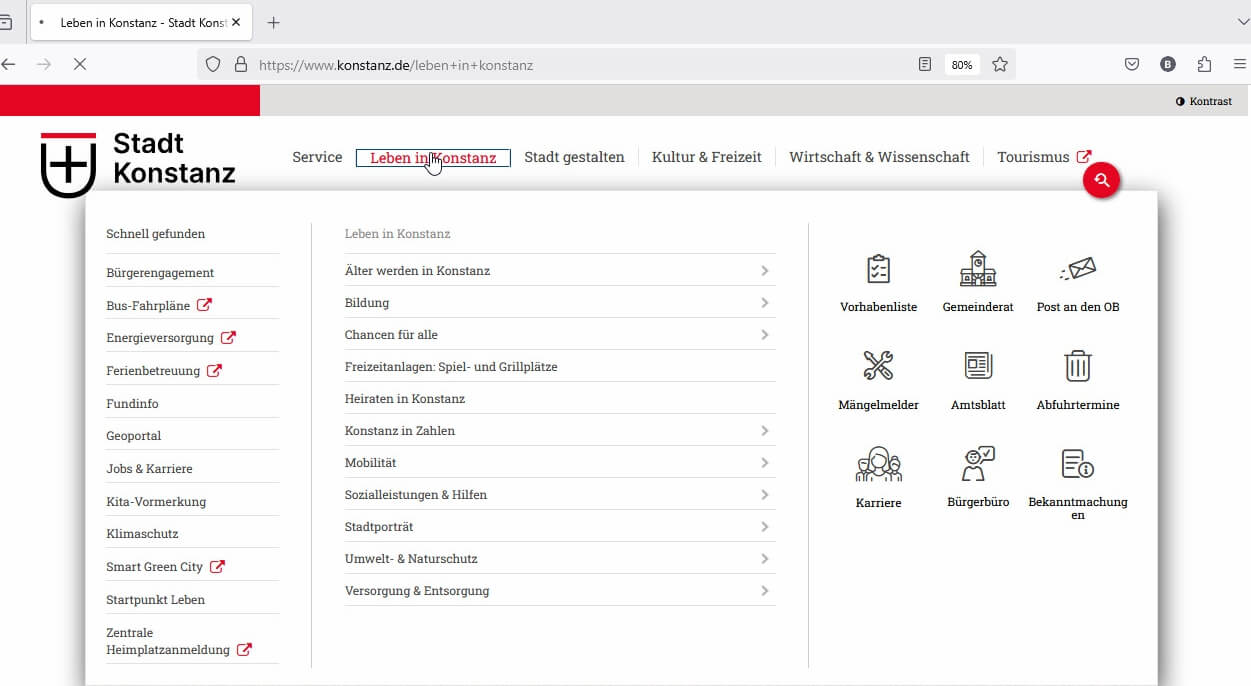Click the red search button
Screen dimensions: 1251x686
pyautogui.click(x=1101, y=180)
